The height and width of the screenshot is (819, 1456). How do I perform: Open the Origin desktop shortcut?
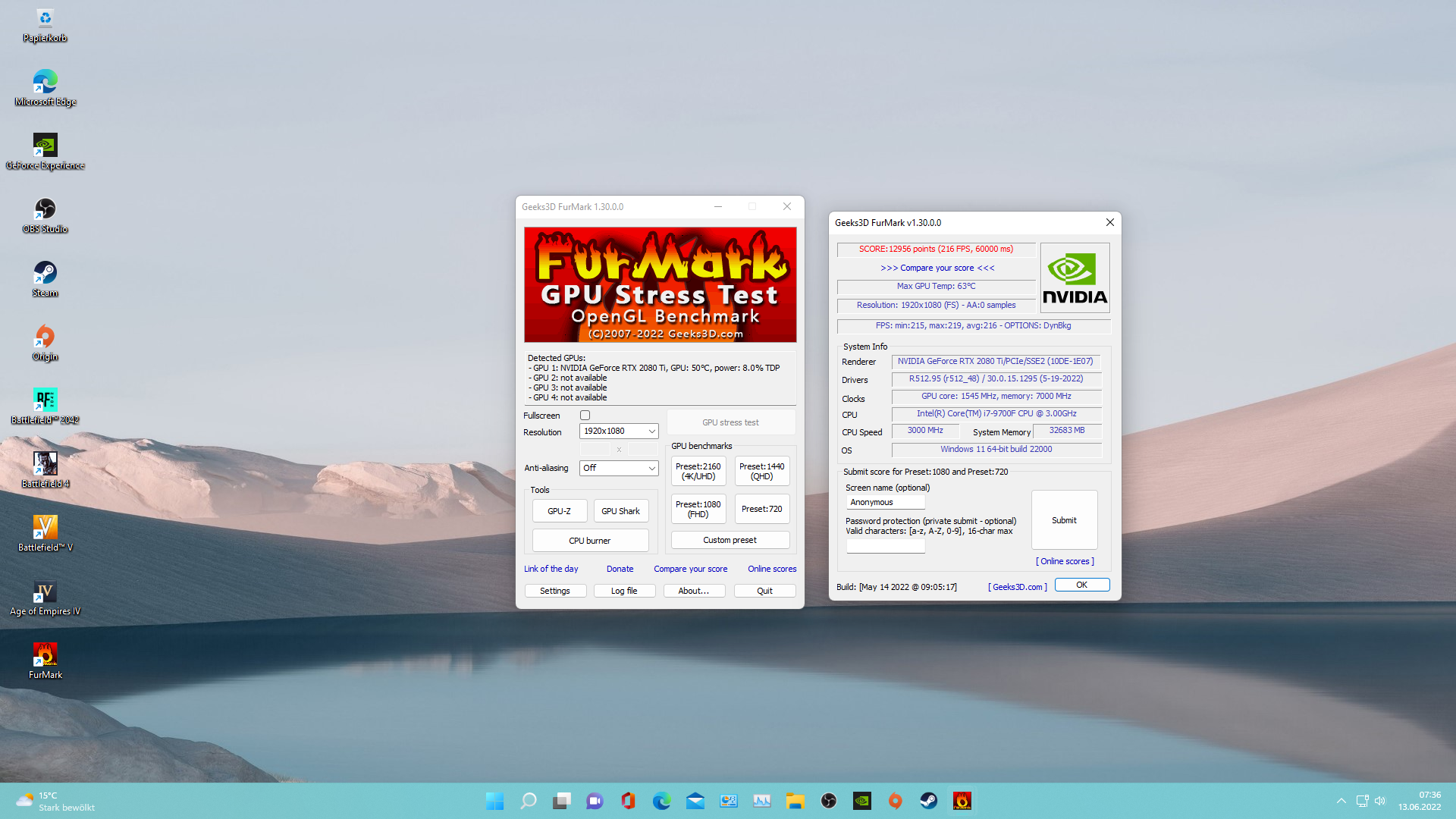click(45, 337)
